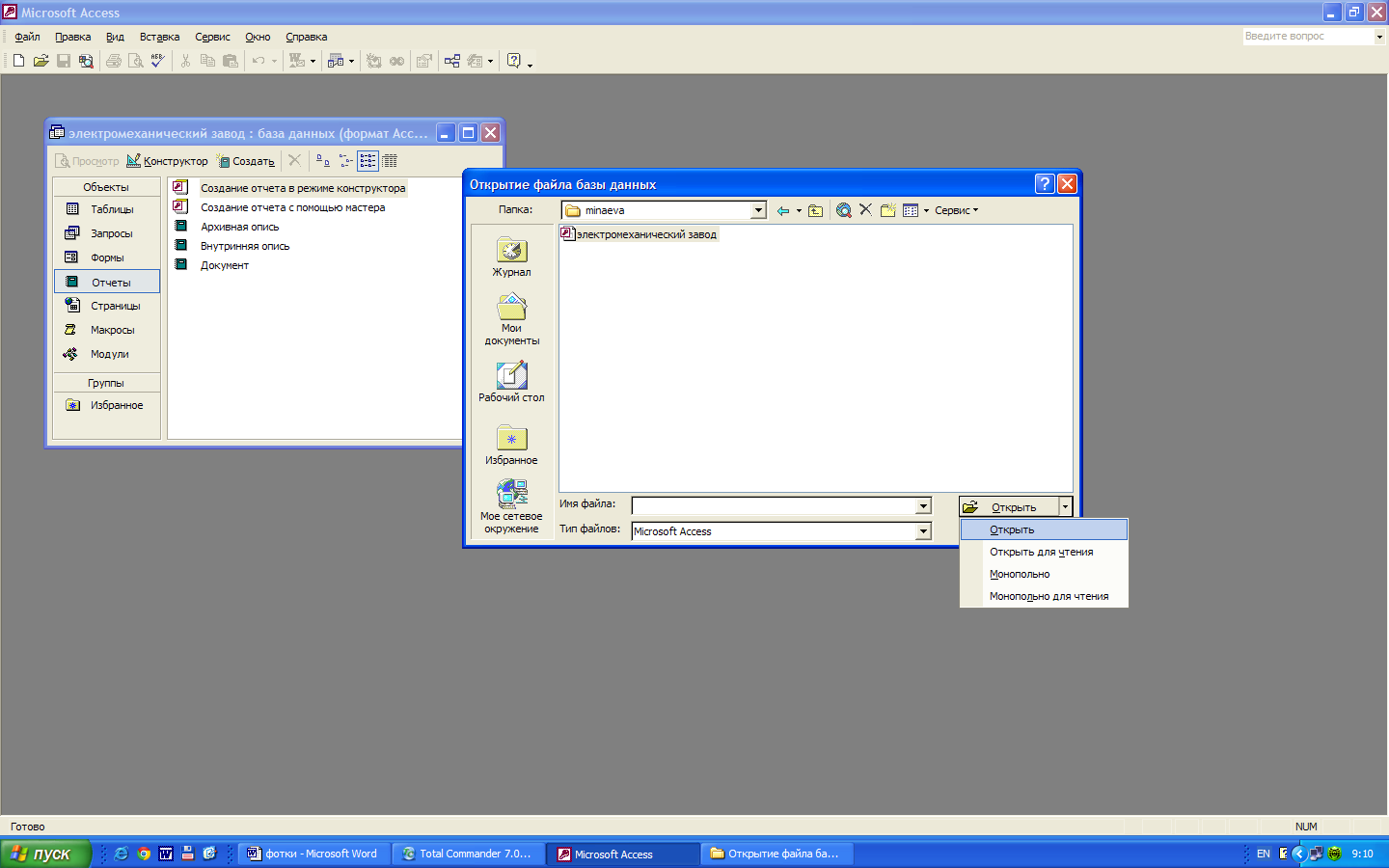1389x868 pixels.
Task: Switch to Total Commander taskbar button
Action: tap(468, 854)
